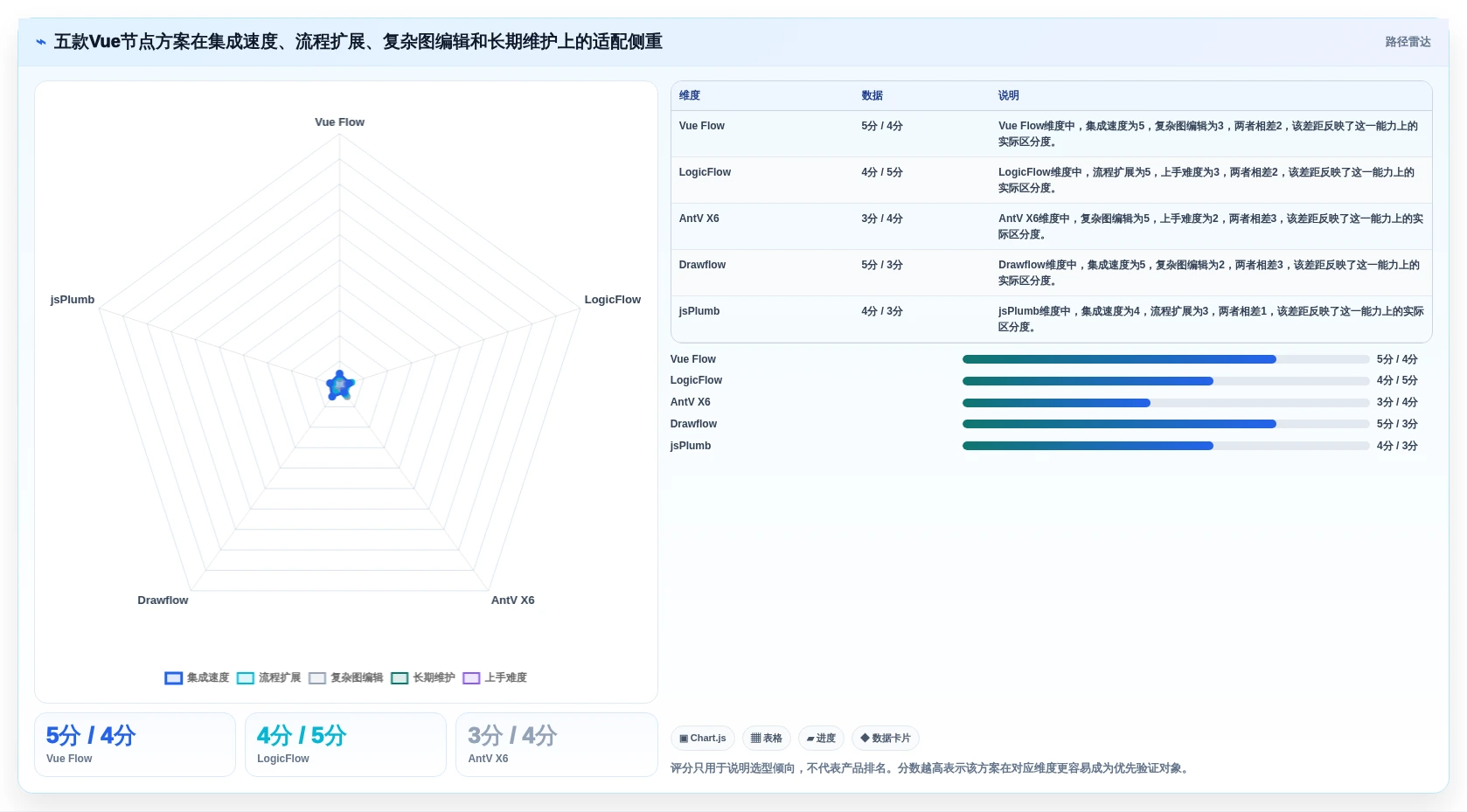Select the jsPlumb cell in the table
1467x812 pixels.
(x=762, y=319)
